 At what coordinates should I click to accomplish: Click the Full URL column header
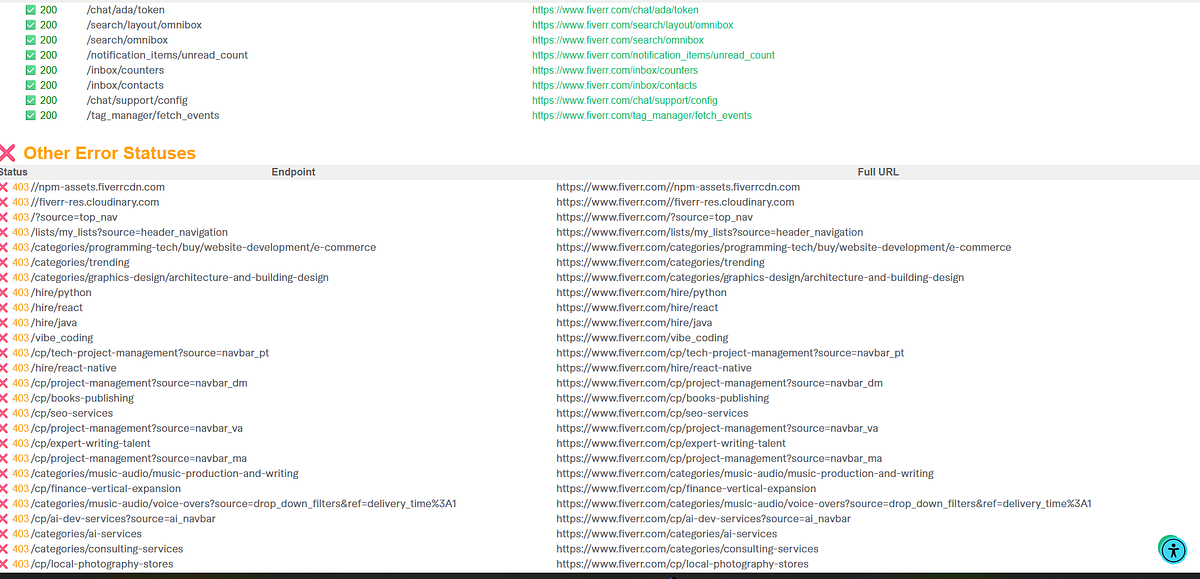point(878,171)
